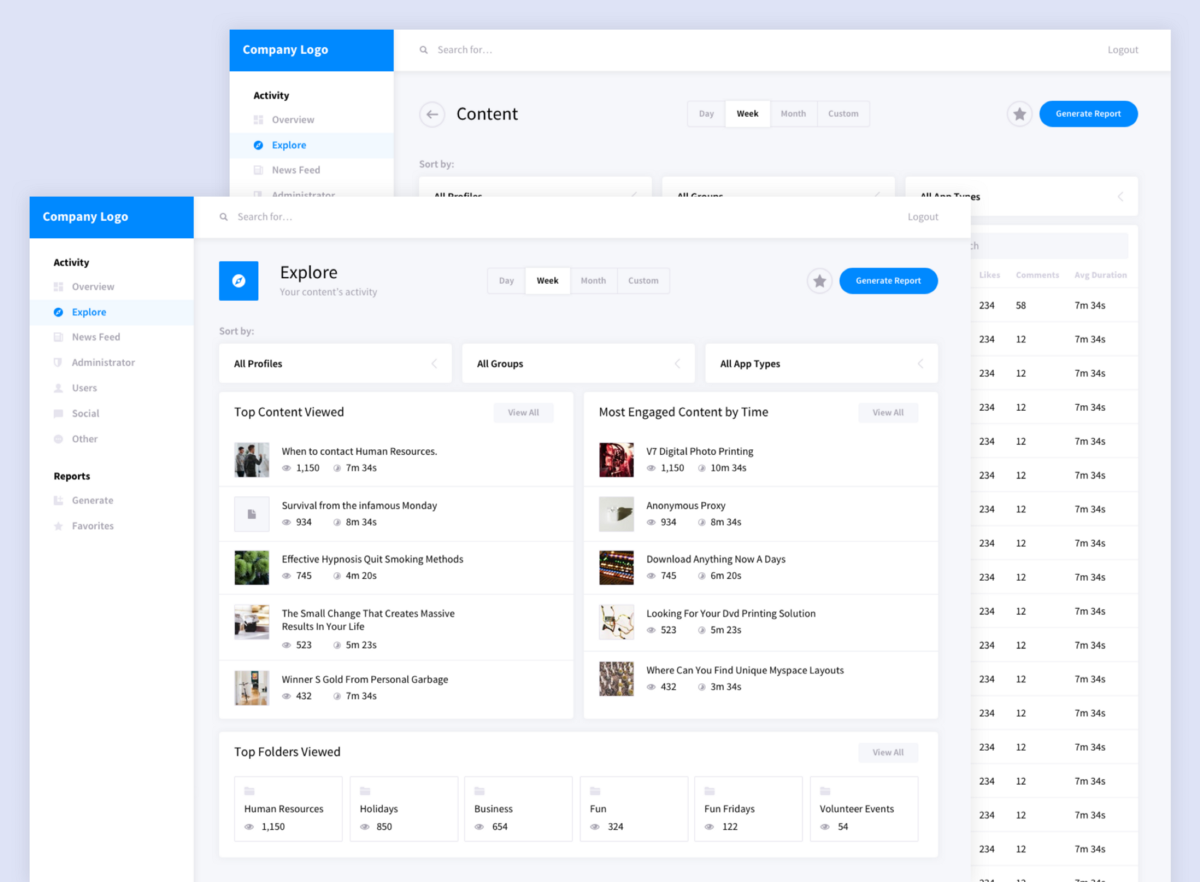Select the Custom tab in Content window
The height and width of the screenshot is (882, 1200).
click(844, 114)
